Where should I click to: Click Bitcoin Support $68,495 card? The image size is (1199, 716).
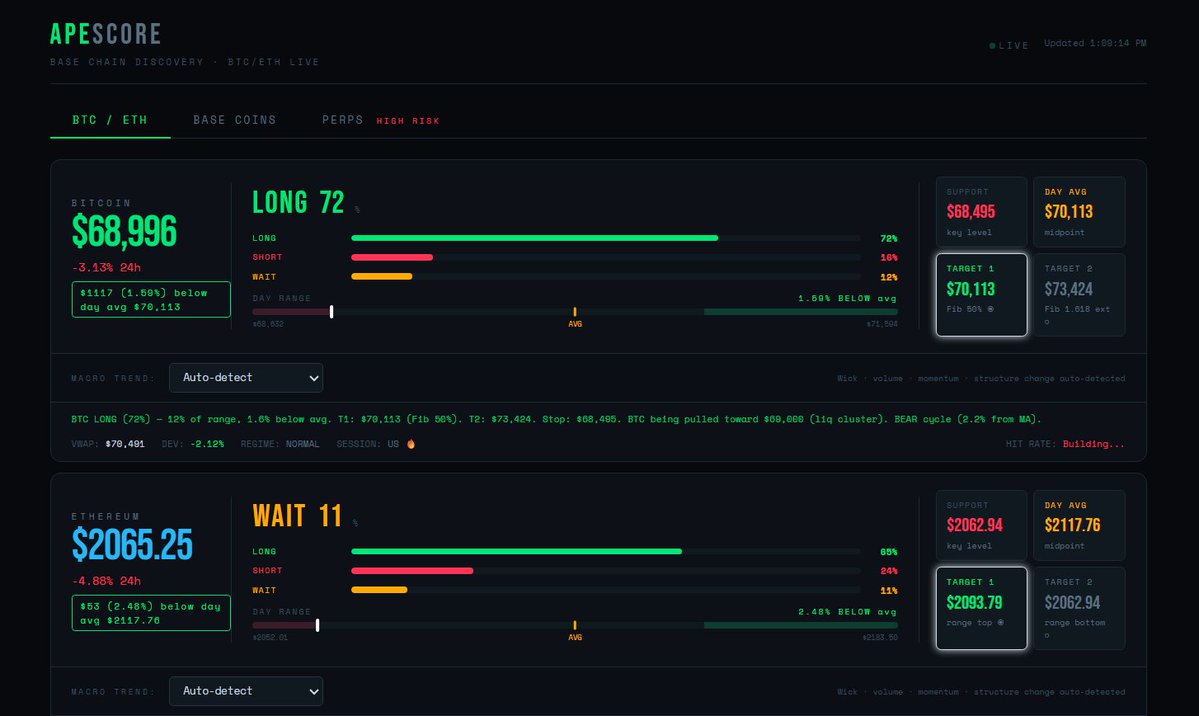pyautogui.click(x=982, y=212)
